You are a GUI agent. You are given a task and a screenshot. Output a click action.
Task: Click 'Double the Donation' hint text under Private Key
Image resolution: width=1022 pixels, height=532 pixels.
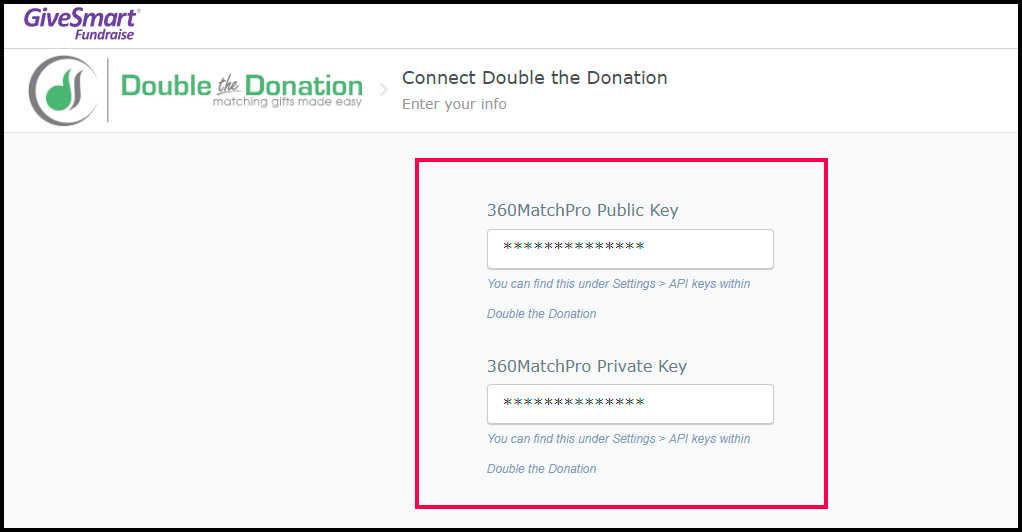click(541, 469)
